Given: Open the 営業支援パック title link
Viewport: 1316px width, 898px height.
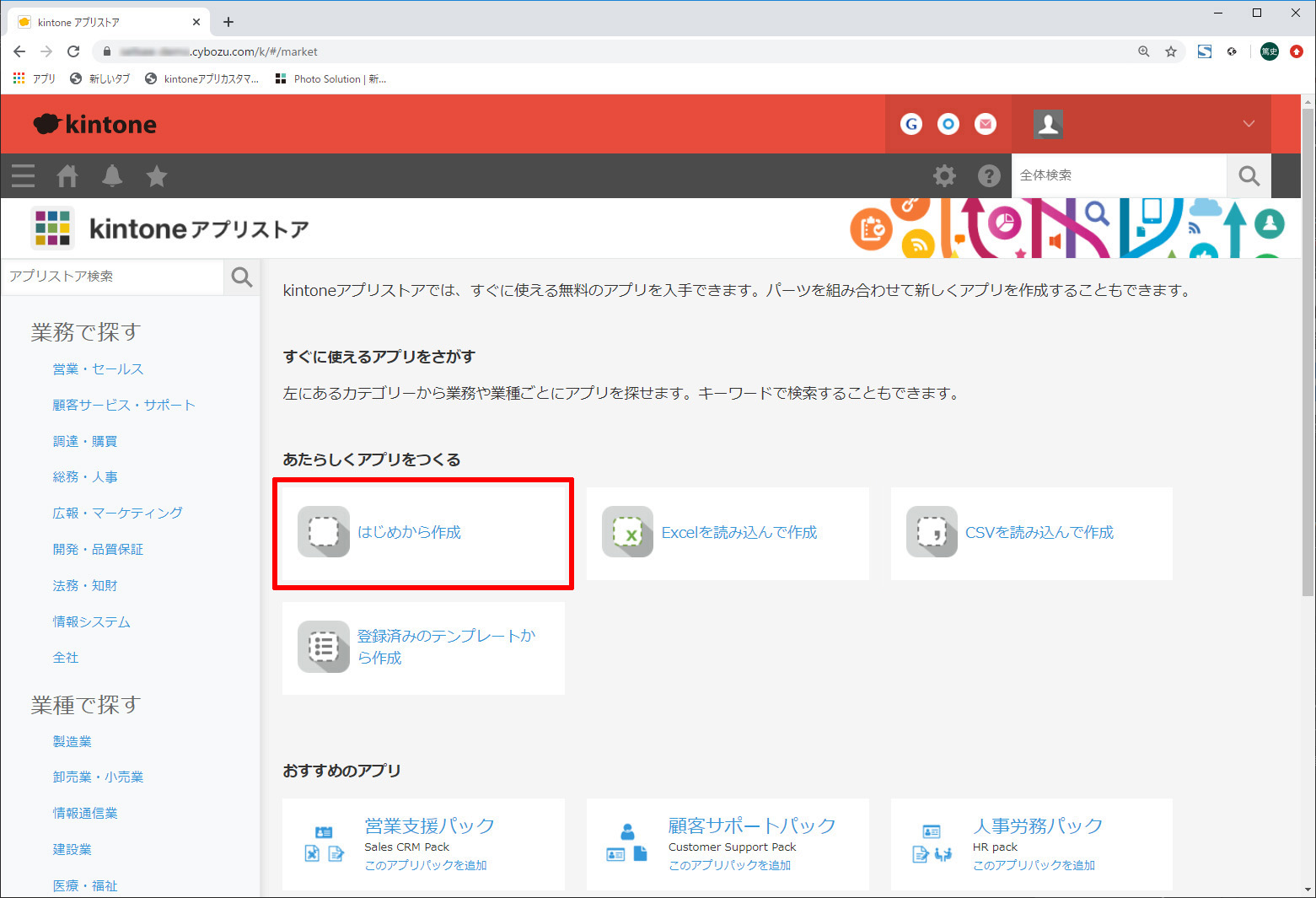Looking at the screenshot, I should [429, 825].
